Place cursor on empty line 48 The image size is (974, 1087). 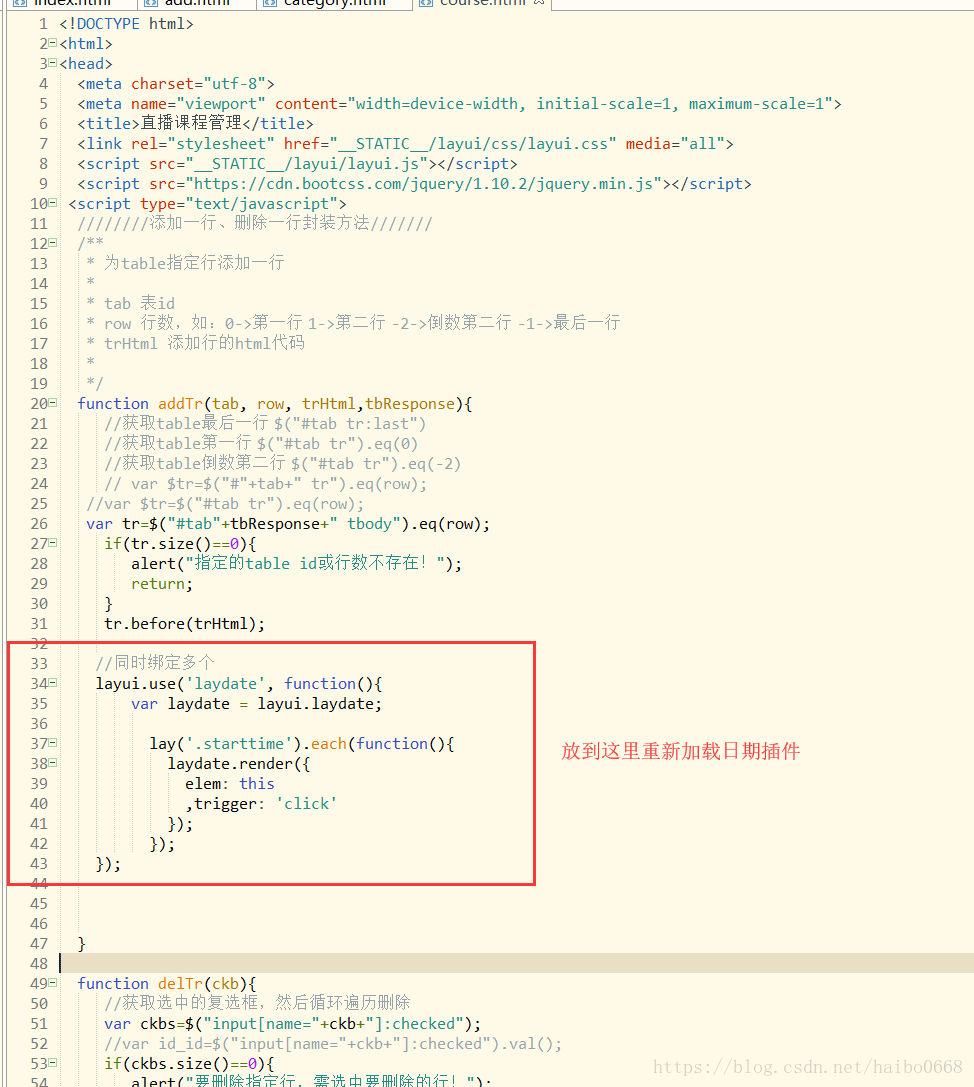(516, 963)
